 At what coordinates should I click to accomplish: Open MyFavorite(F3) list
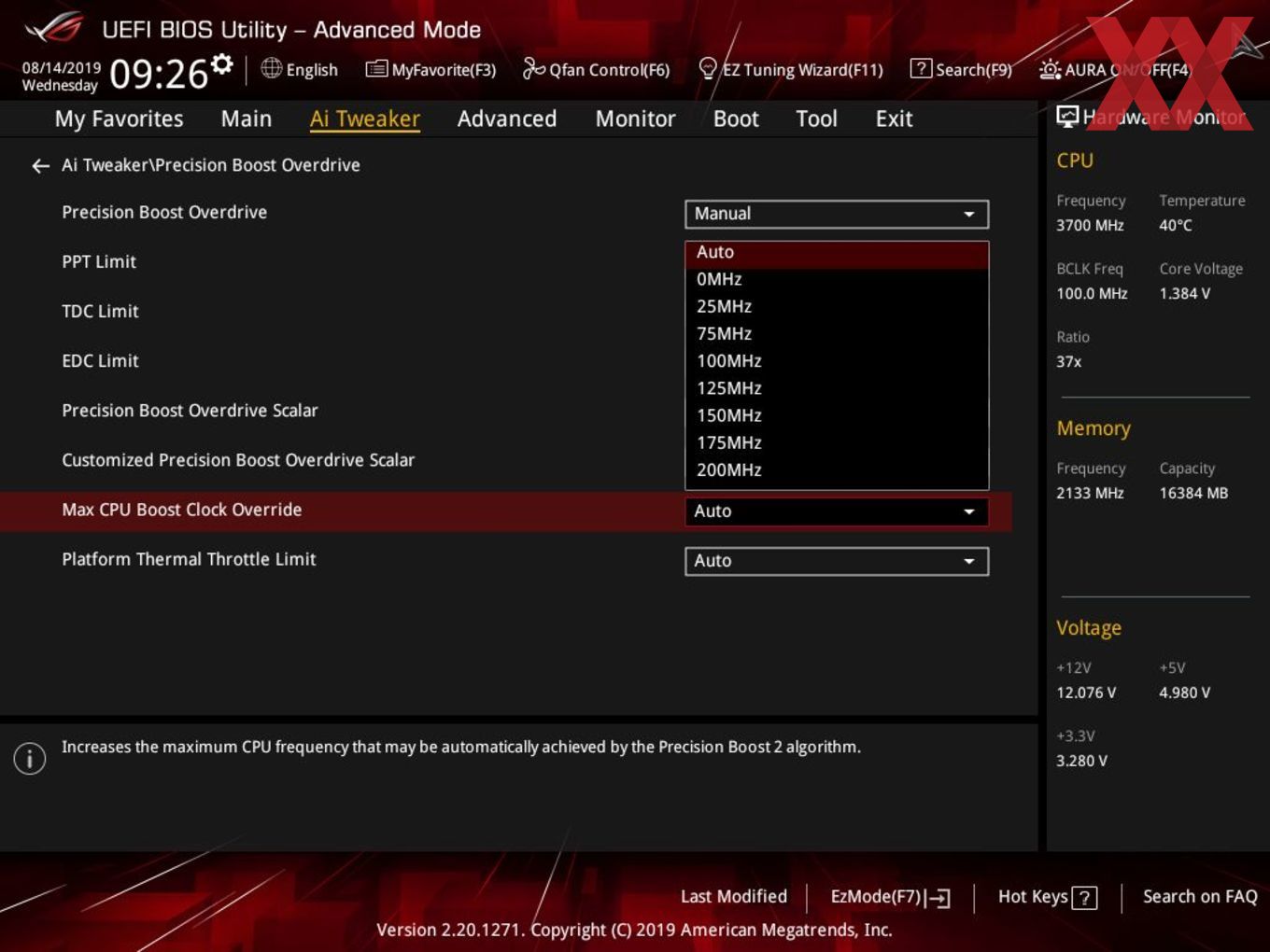point(430,69)
